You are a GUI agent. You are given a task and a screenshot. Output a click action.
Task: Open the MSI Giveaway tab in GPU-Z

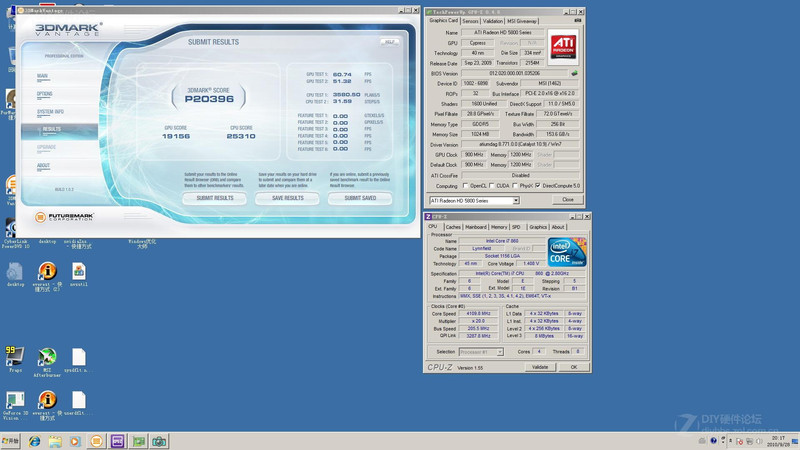tap(522, 21)
